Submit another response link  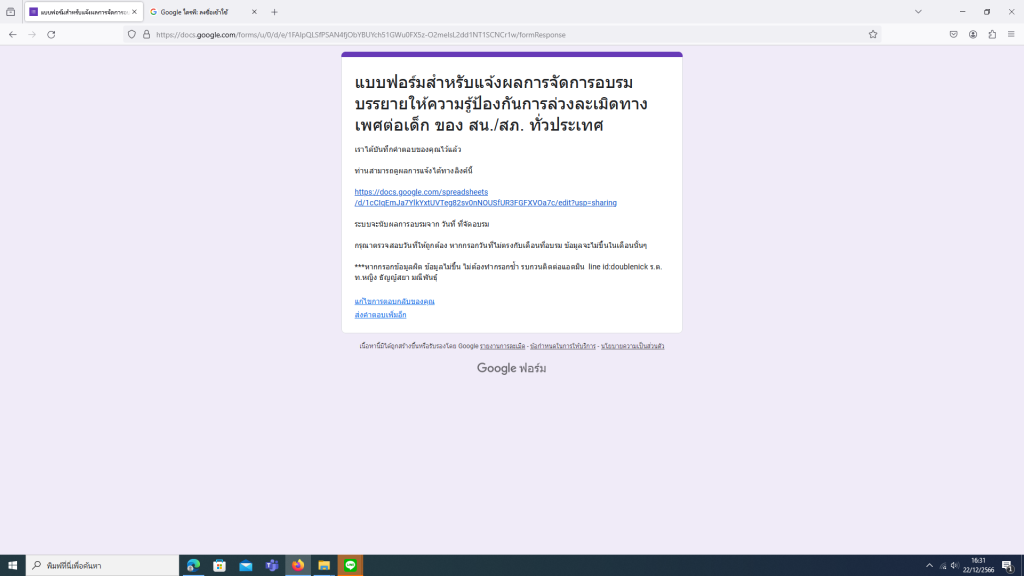click(380, 315)
